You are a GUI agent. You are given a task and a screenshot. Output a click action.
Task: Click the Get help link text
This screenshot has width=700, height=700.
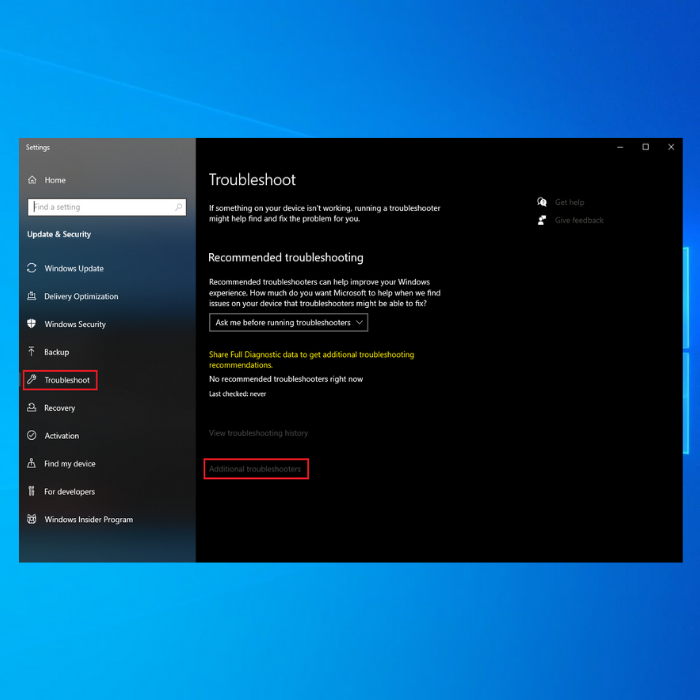(569, 202)
